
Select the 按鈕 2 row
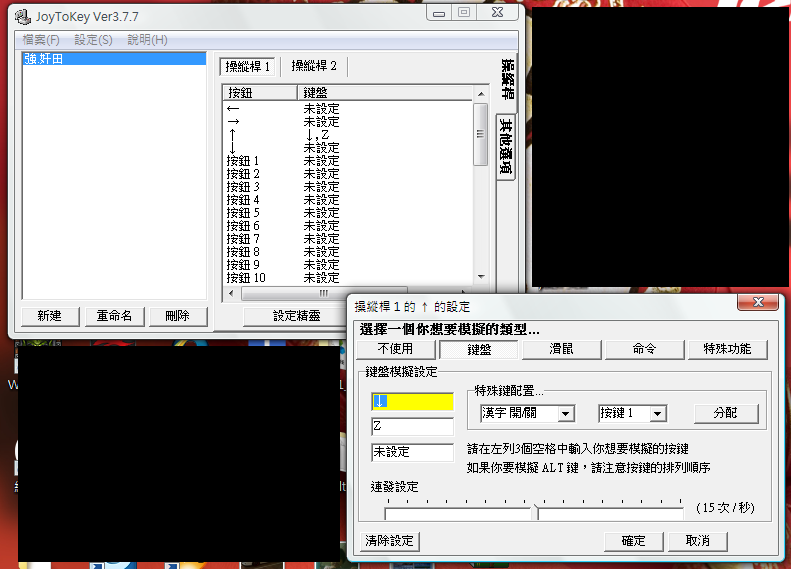pos(348,174)
